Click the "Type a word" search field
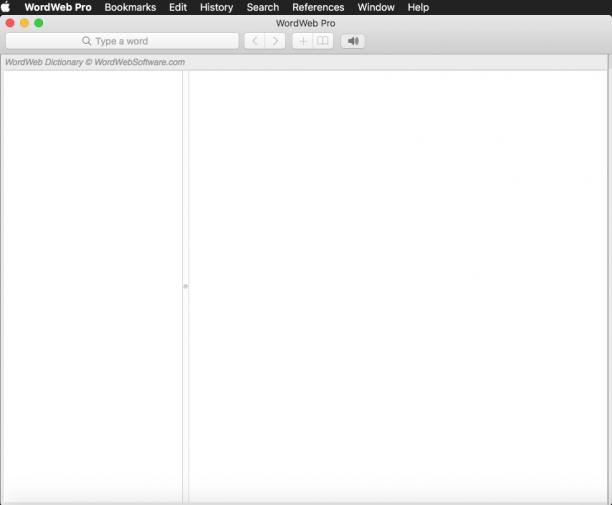Screen dimensions: 612x505 [122, 41]
